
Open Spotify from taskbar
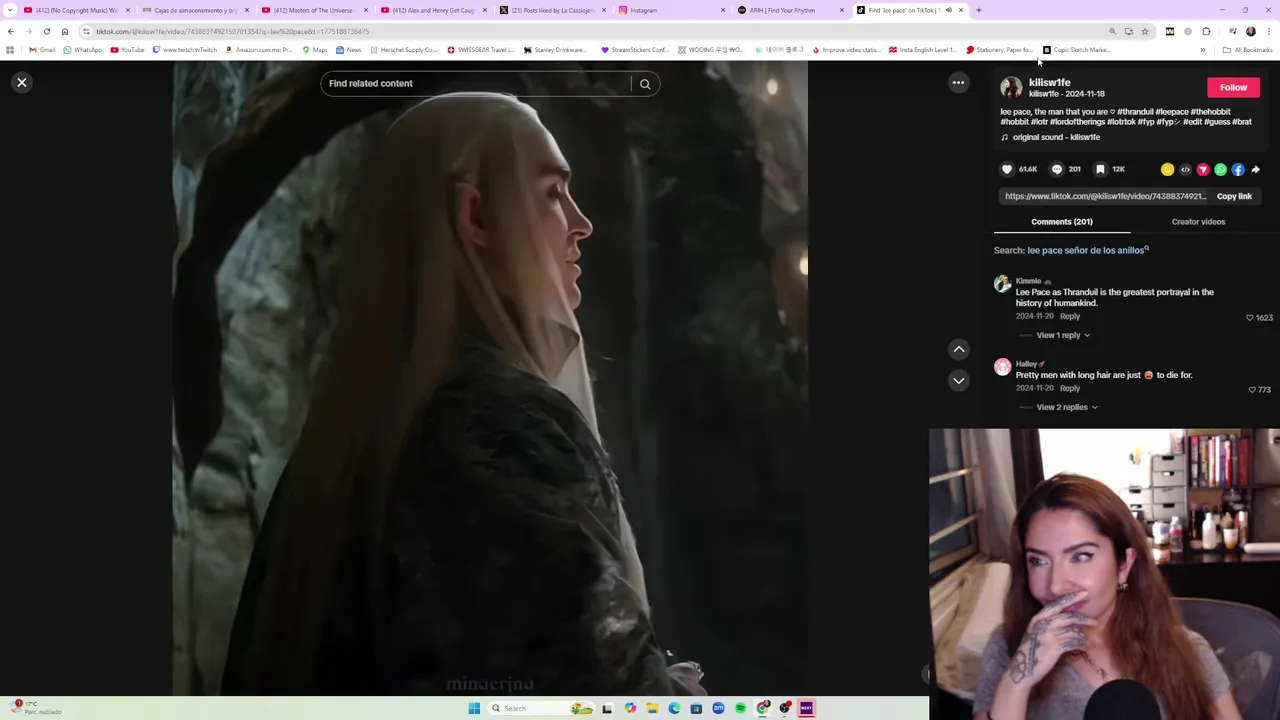(740, 708)
